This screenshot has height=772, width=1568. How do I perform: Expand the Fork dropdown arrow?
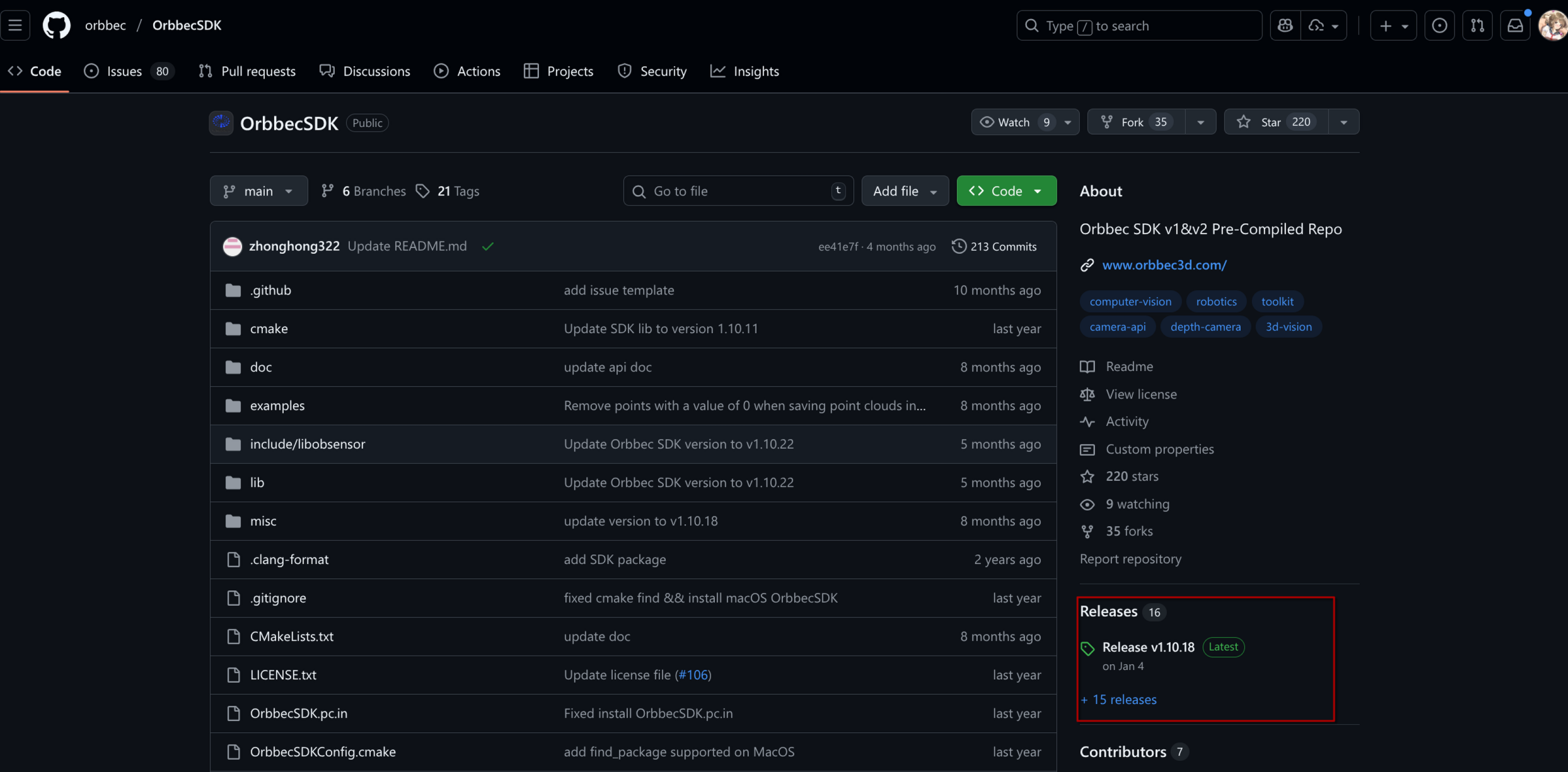[1200, 122]
